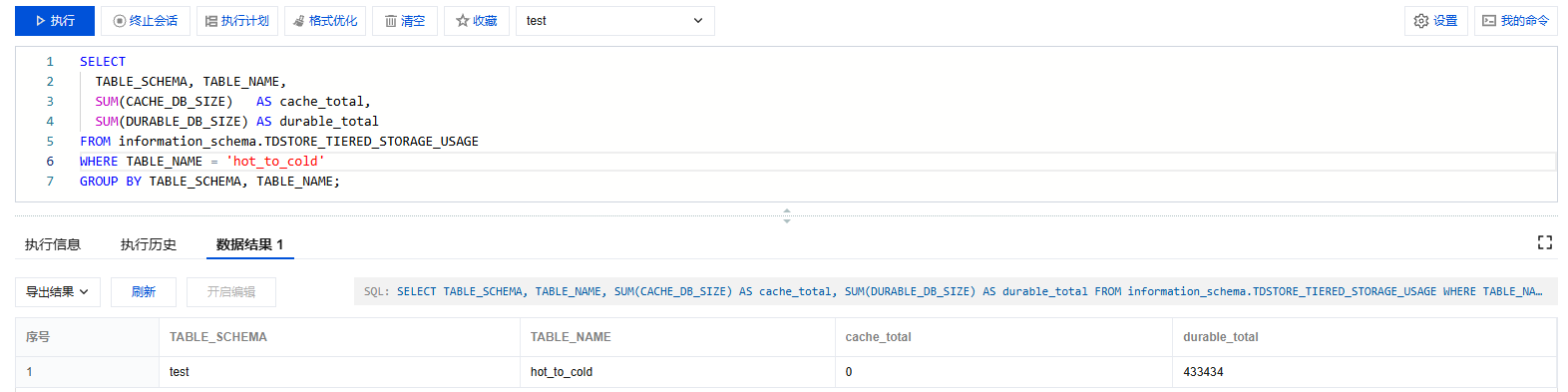Select the 'test' schema cell
This screenshot has height=392, width=1568.
(339, 372)
